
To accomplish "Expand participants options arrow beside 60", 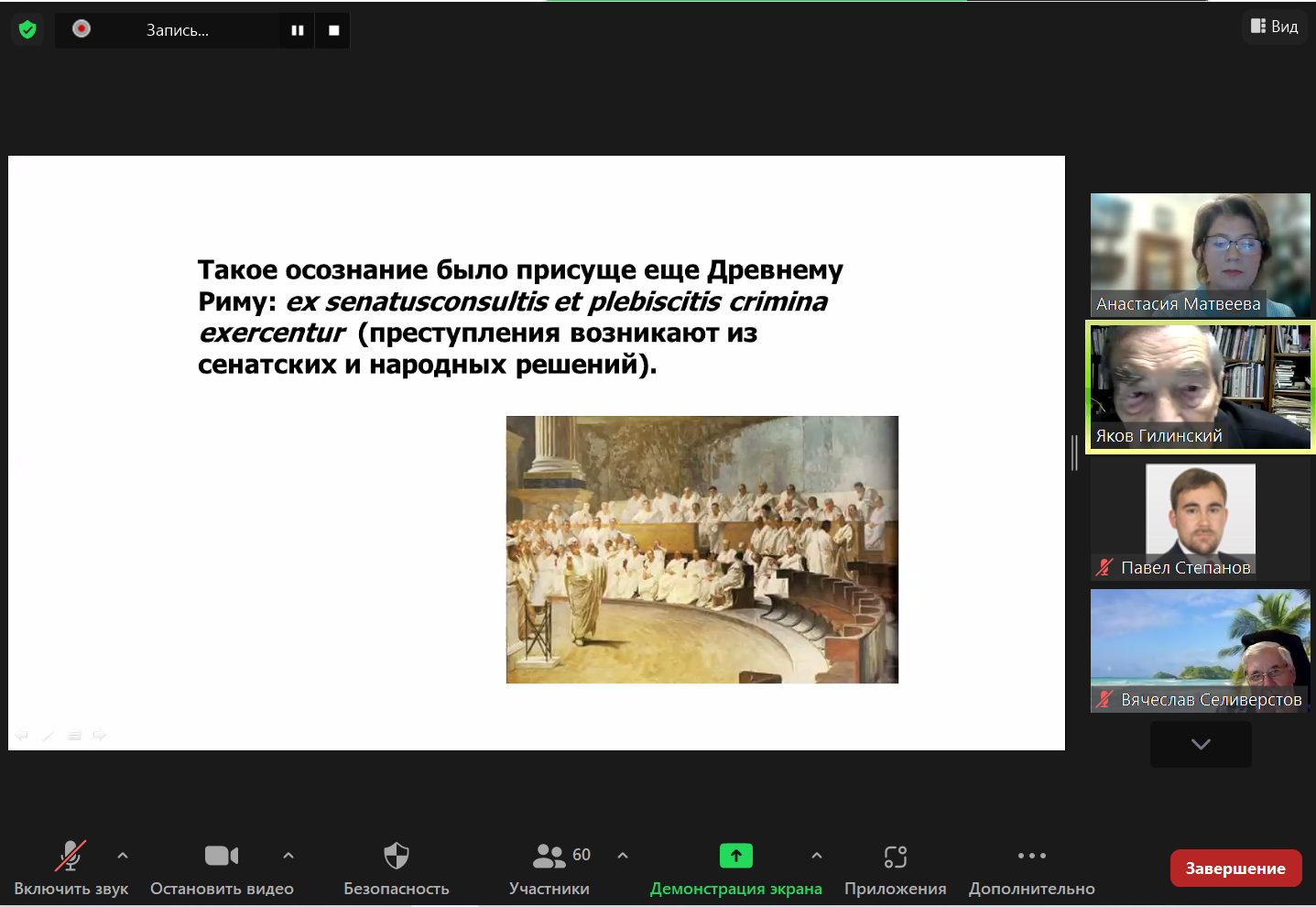I will [623, 856].
